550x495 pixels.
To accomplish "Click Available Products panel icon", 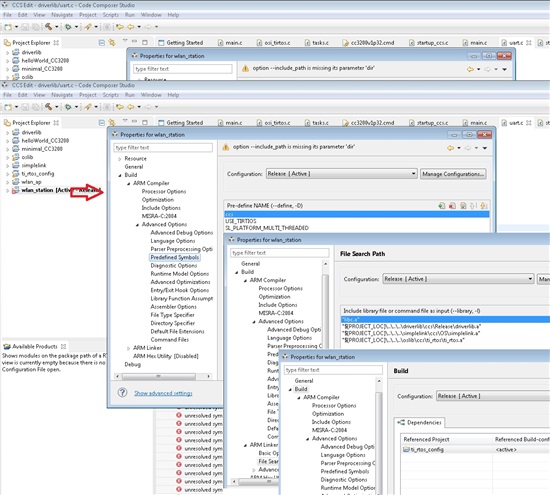I will click(x=7, y=347).
